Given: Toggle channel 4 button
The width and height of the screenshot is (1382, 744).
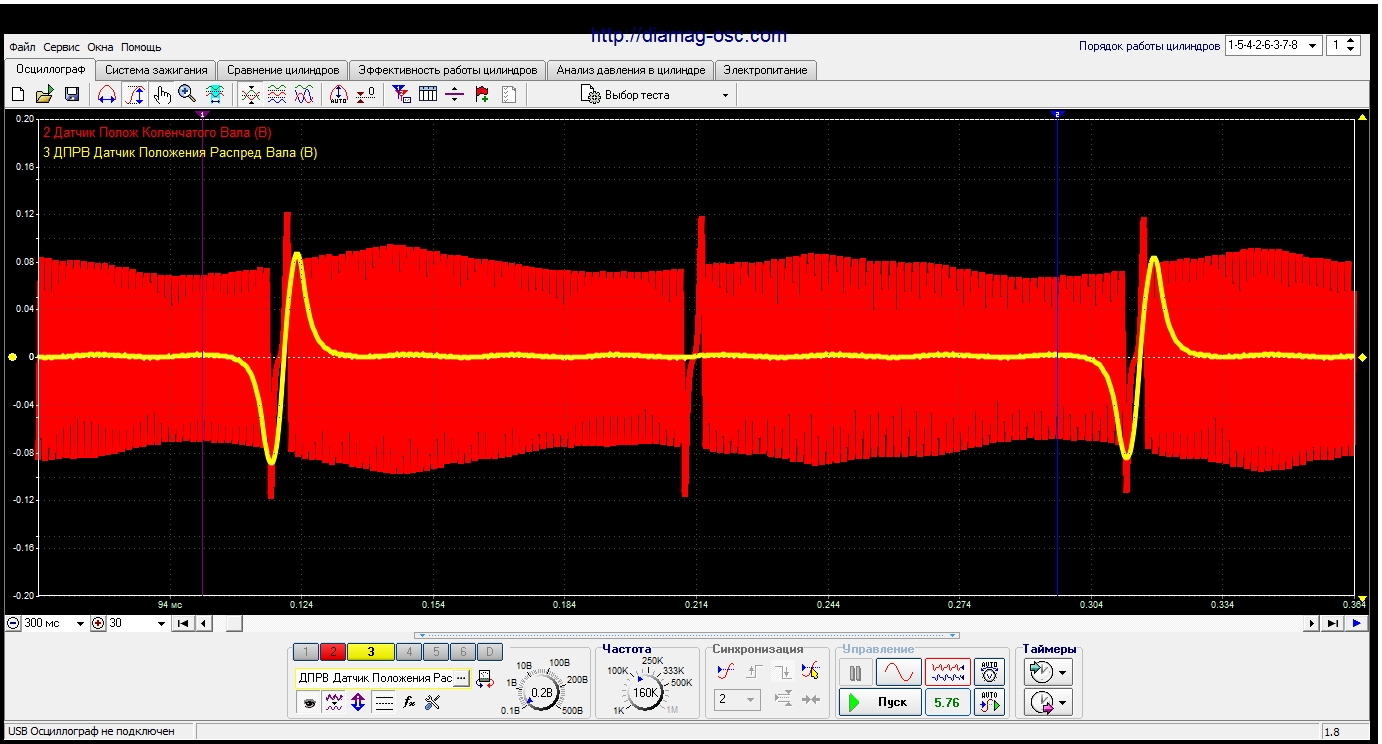Looking at the screenshot, I should 408,652.
